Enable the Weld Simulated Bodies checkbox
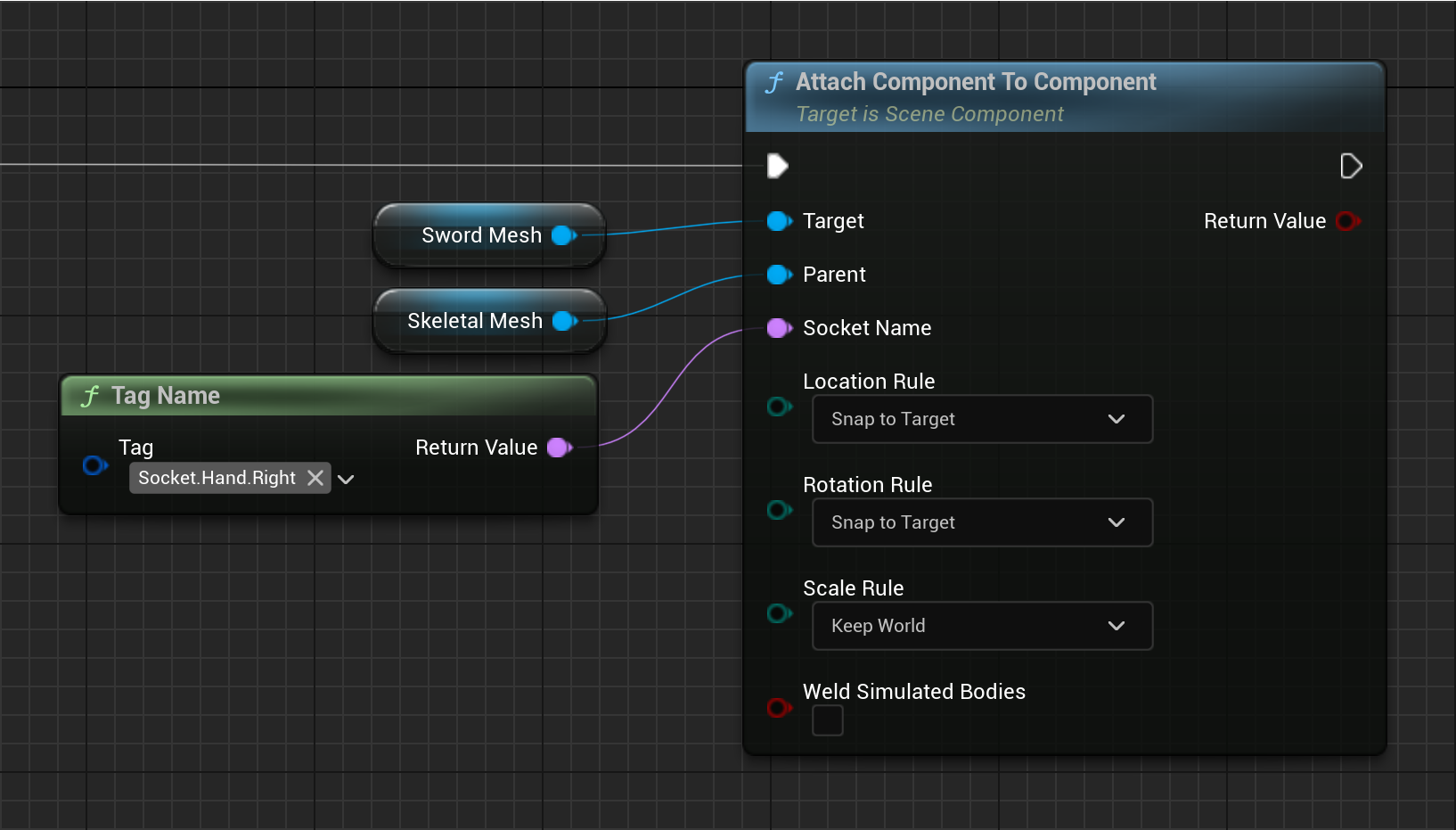 (827, 720)
